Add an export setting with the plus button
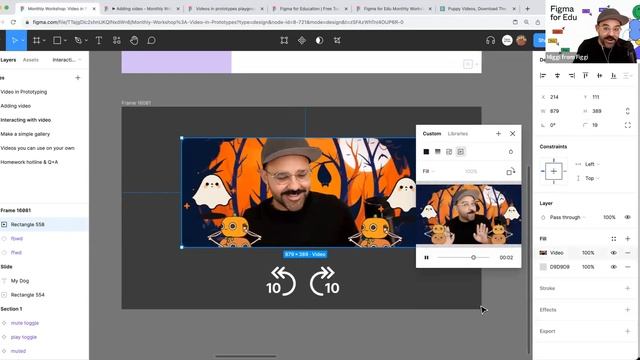This screenshot has width=640, height=360. tap(628, 331)
